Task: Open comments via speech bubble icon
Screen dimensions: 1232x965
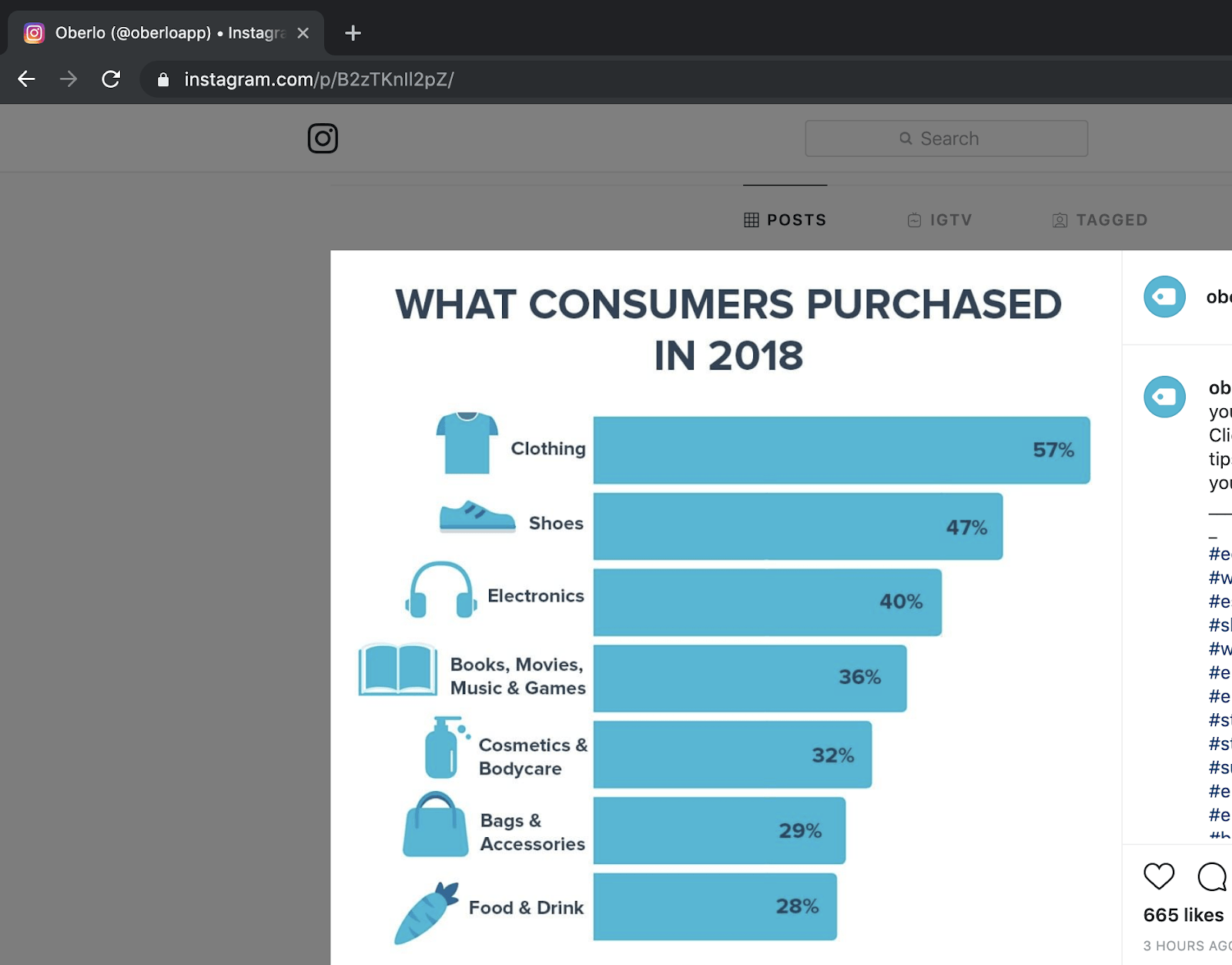Action: pyautogui.click(x=1212, y=876)
